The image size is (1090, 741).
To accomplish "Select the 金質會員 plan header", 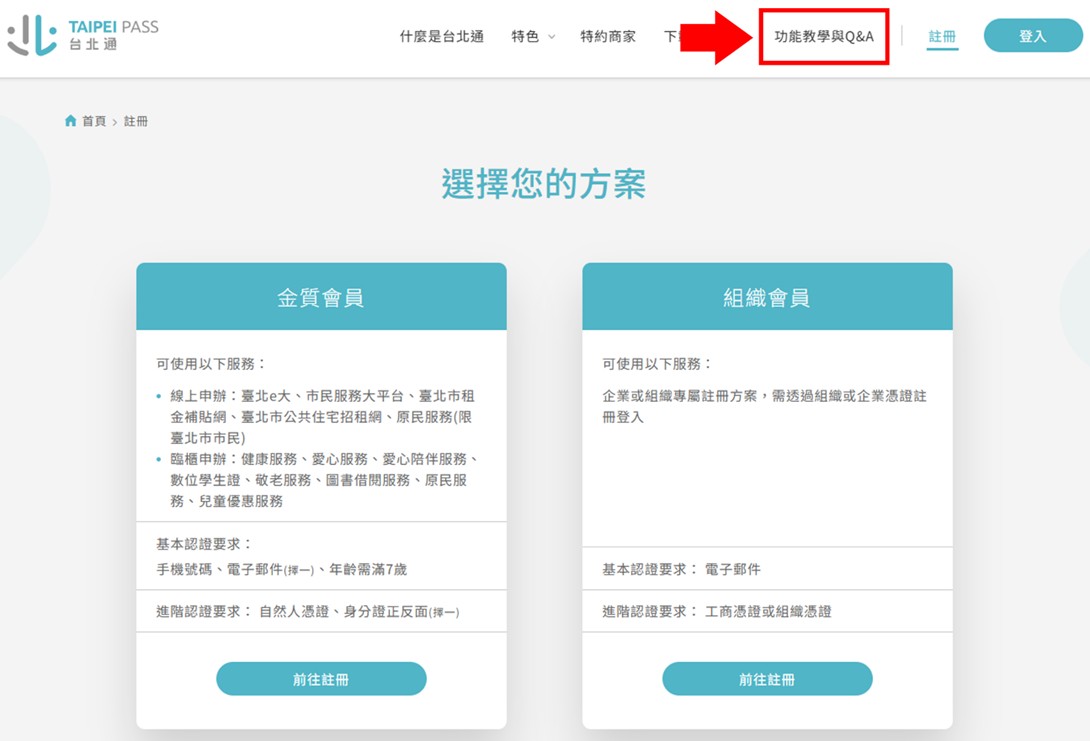I will point(321,297).
